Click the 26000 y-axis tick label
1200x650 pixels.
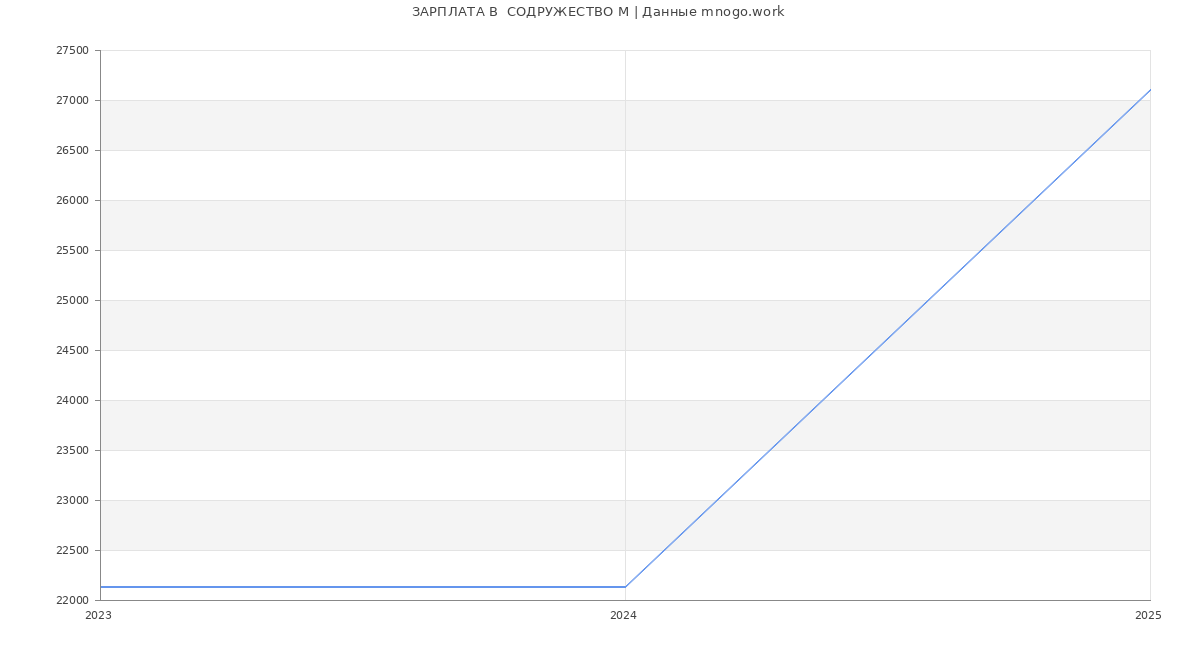click(72, 201)
